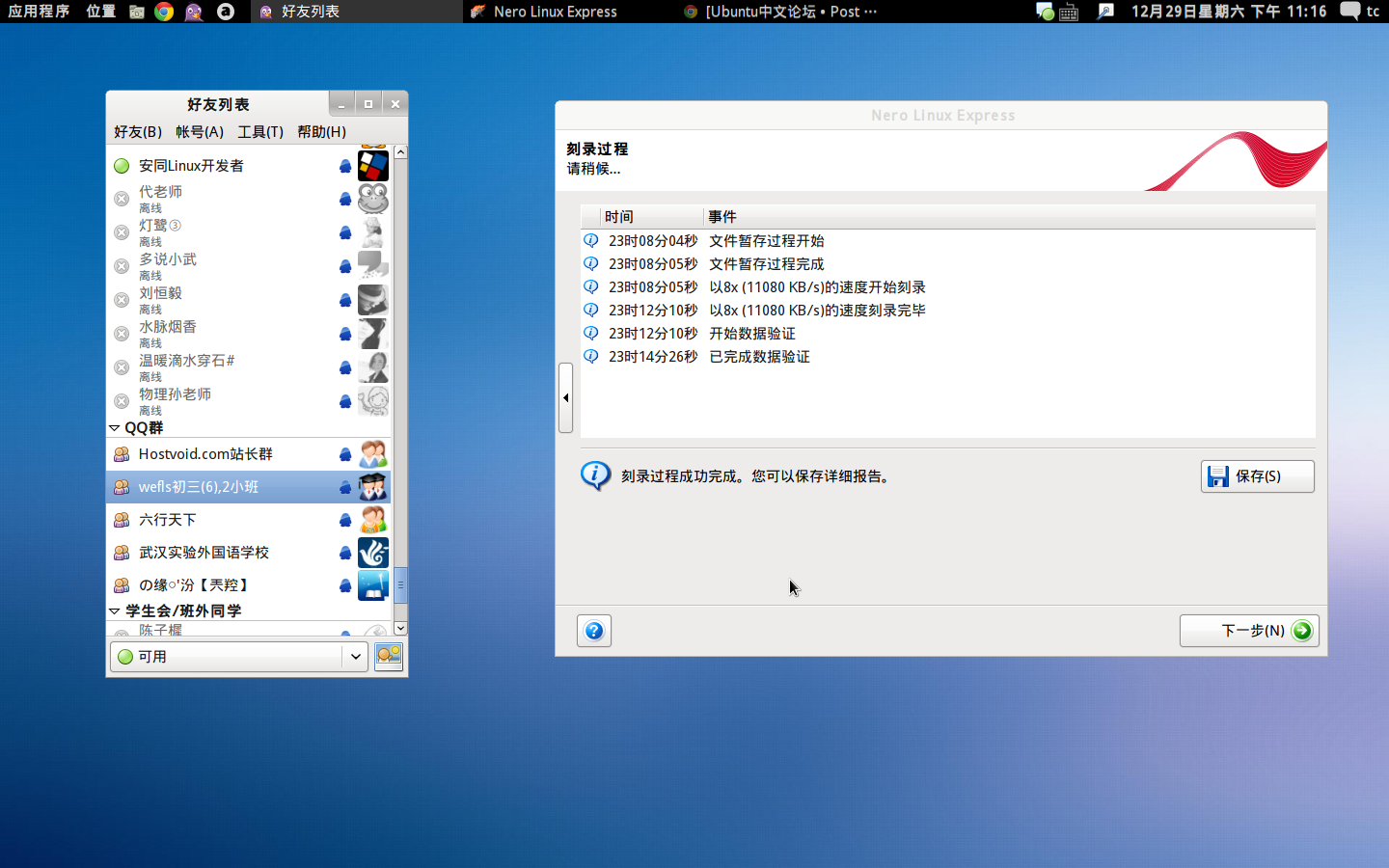Click the info icon on the 23时14分26秒 log row
Image resolution: width=1389 pixels, height=868 pixels.
[591, 356]
